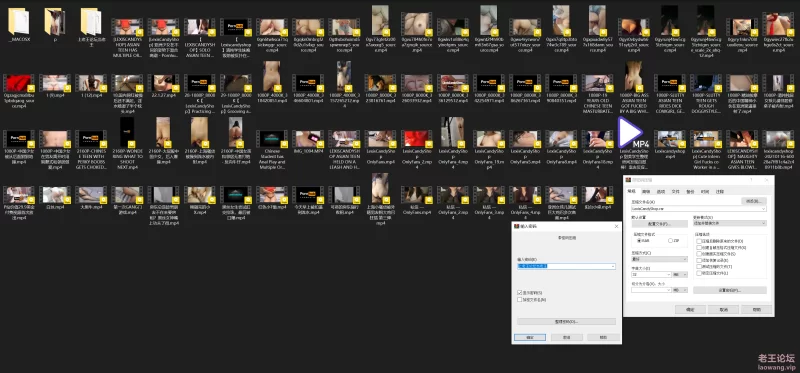Switch to the Comment tab in the archive dialog
Screen dimensions: 800x373
(720, 191)
